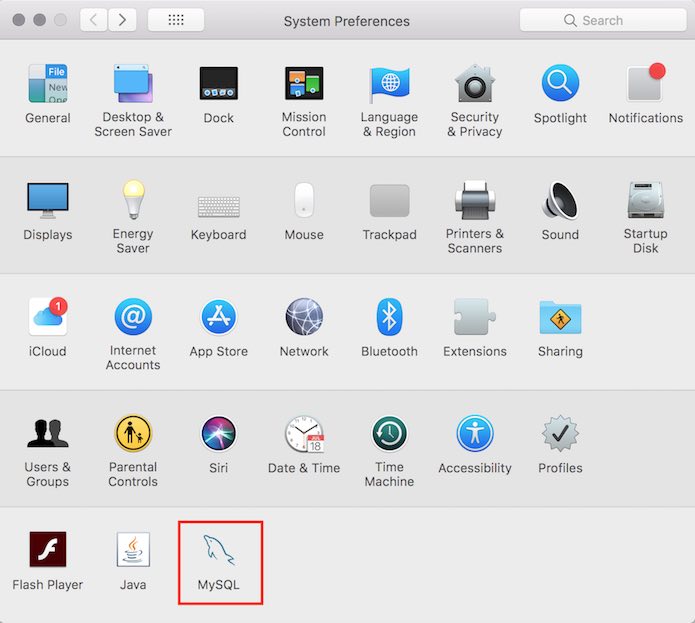Launch the Time Machine preferences

click(389, 435)
